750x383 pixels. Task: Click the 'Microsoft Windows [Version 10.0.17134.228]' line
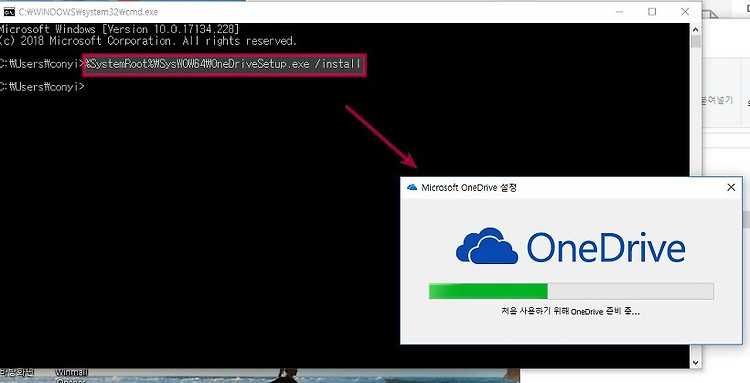point(119,29)
